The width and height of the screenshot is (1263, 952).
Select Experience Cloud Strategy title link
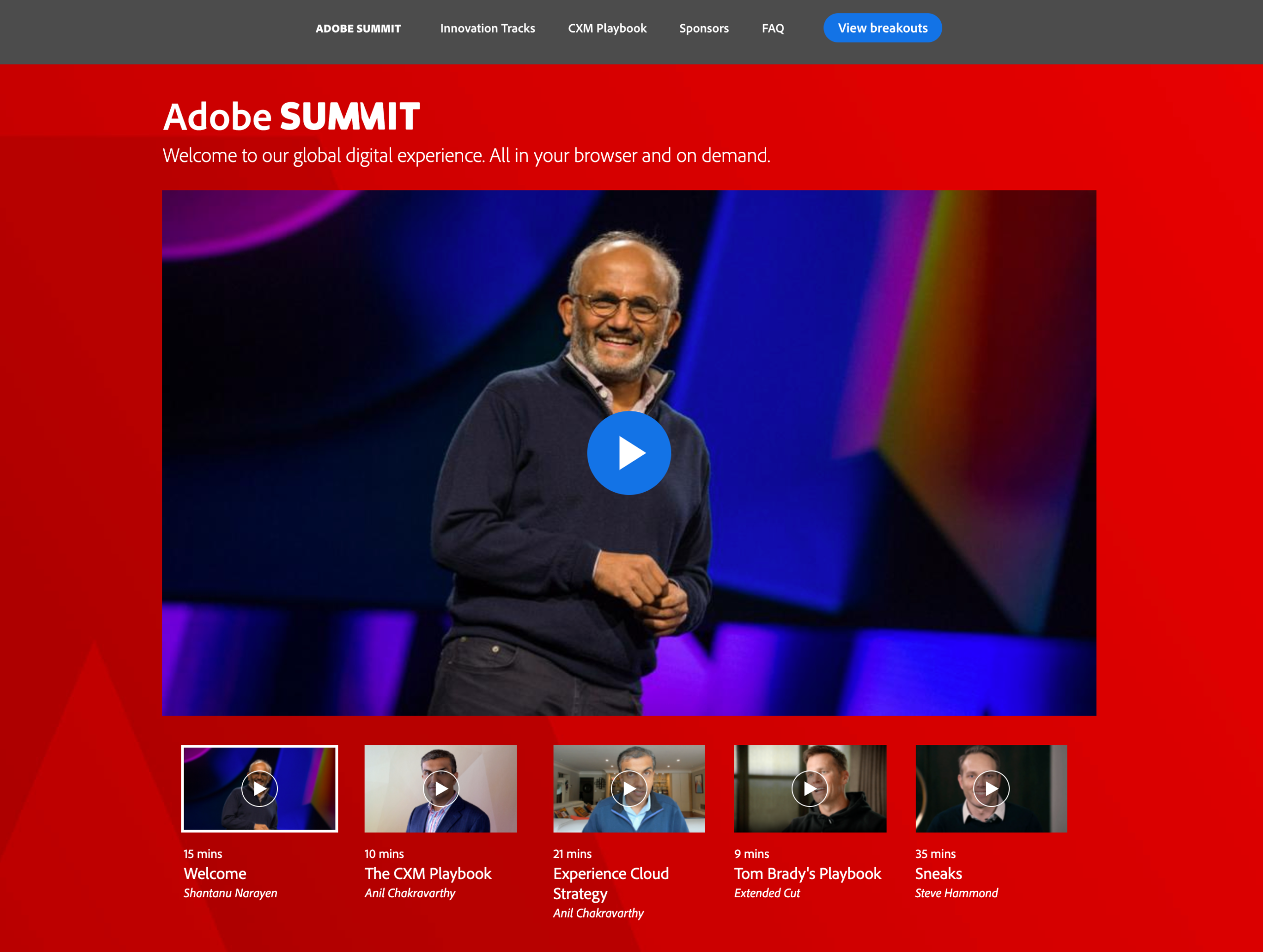(x=610, y=883)
